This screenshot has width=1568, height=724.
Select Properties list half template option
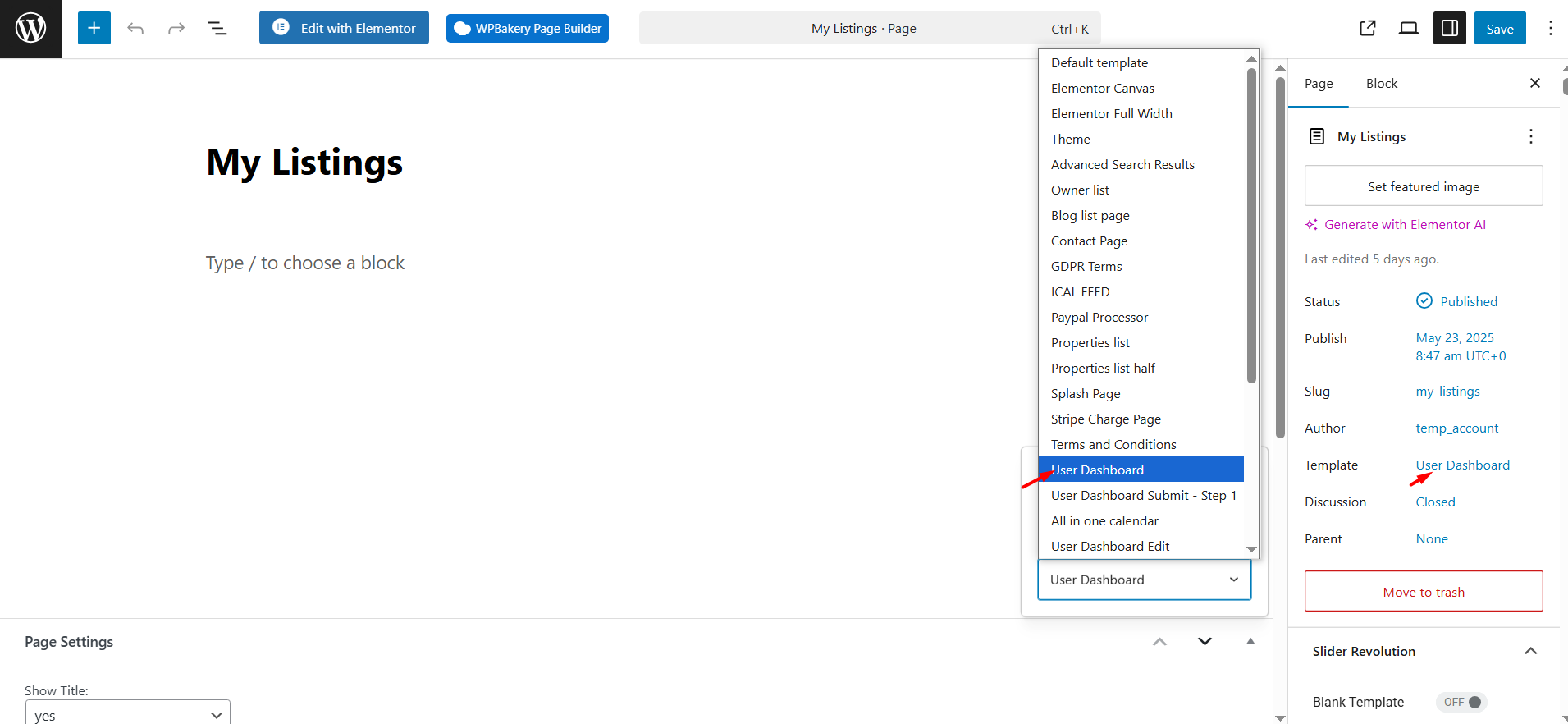tap(1103, 369)
